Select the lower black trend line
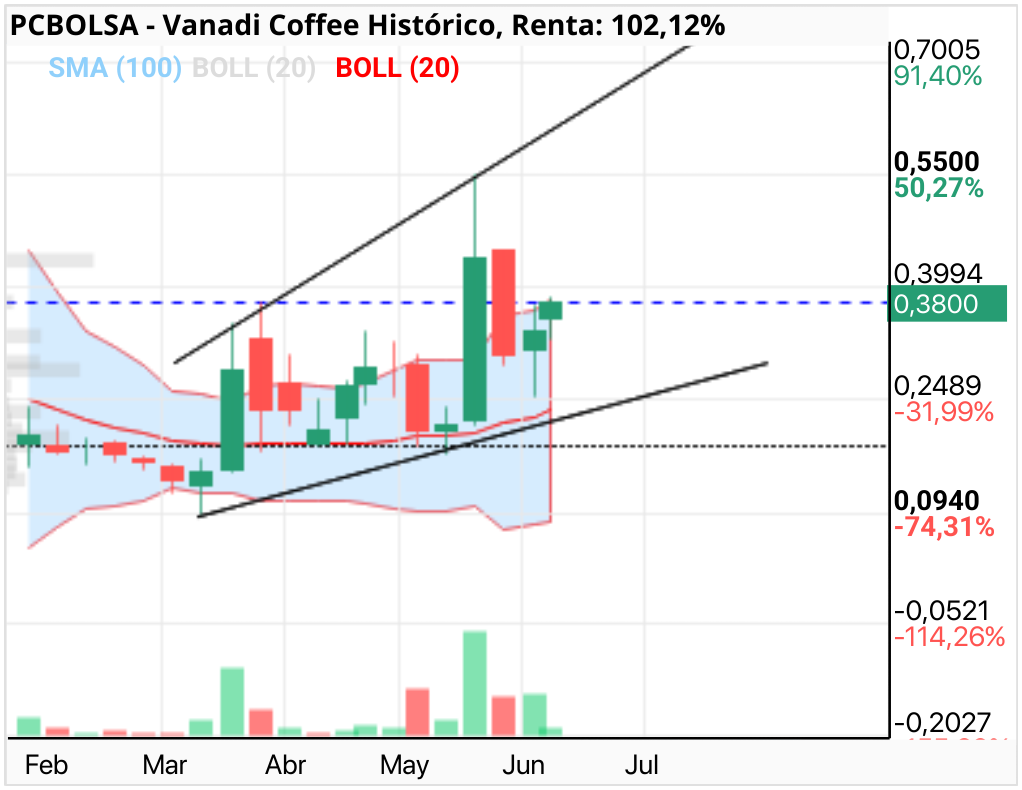1022x790 pixels. click(482, 439)
